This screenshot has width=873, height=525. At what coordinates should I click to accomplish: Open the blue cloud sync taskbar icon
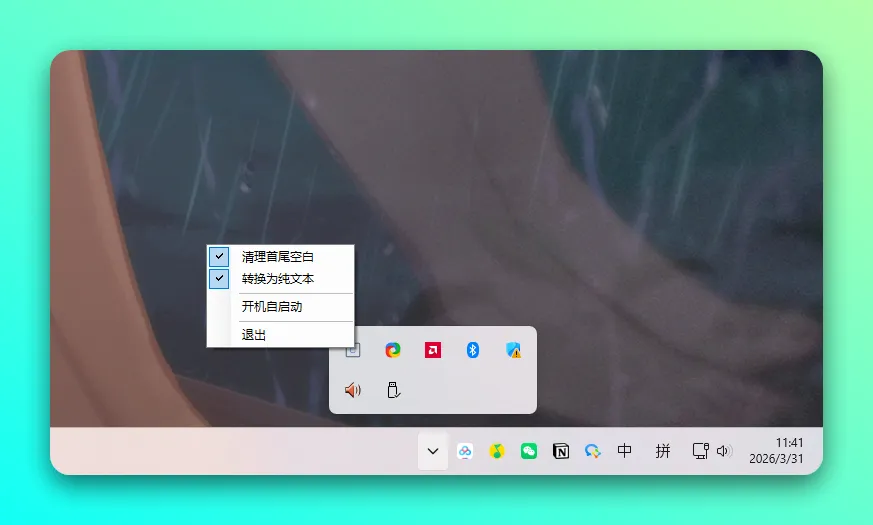click(x=592, y=451)
